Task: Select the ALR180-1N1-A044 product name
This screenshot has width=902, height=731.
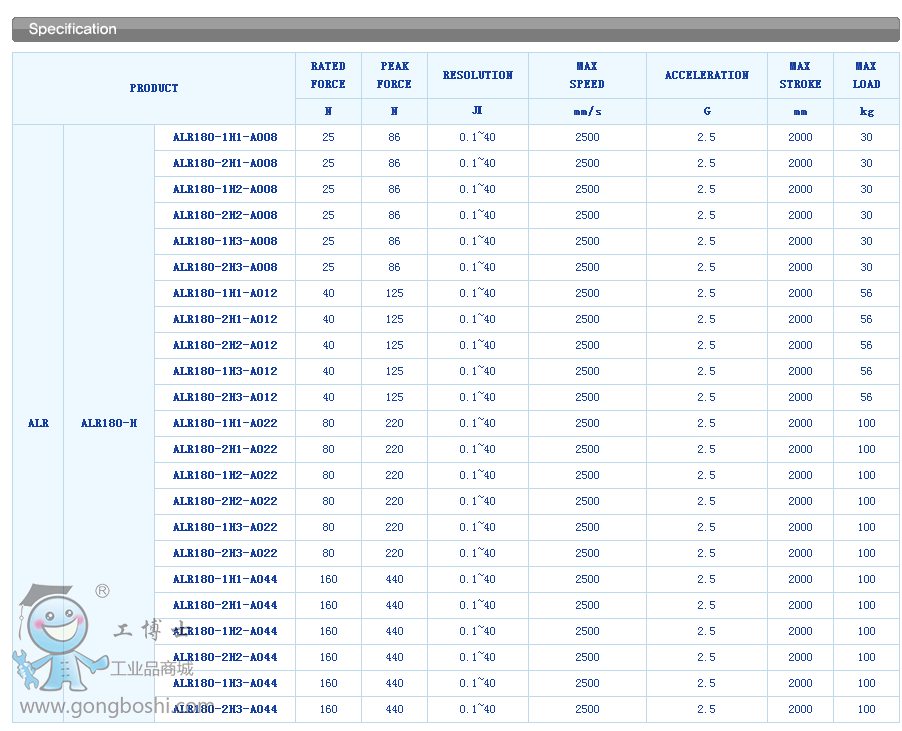Action: point(225,579)
